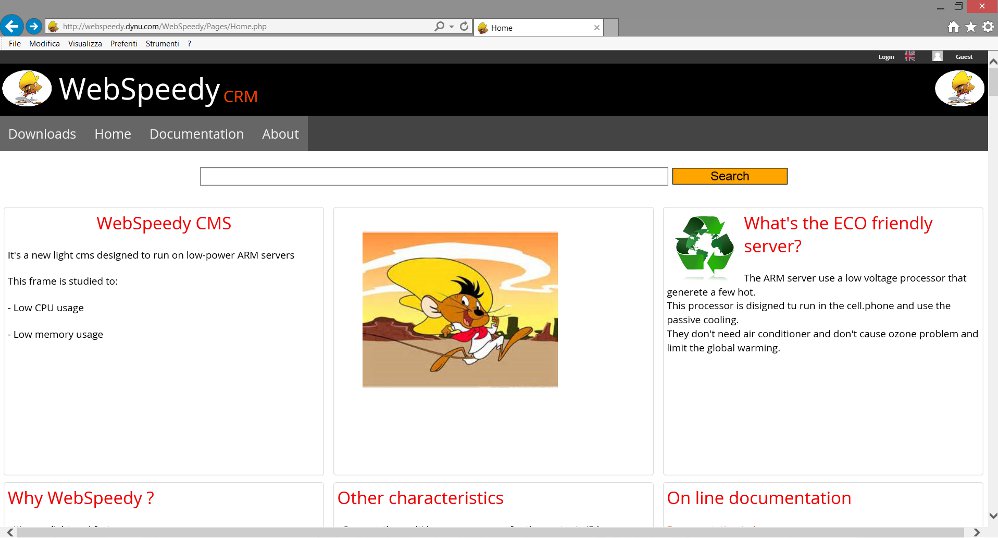Screen dimensions: 998x538
Task: Click the Speedy Gonzales logo at header right
Action: coord(959,88)
